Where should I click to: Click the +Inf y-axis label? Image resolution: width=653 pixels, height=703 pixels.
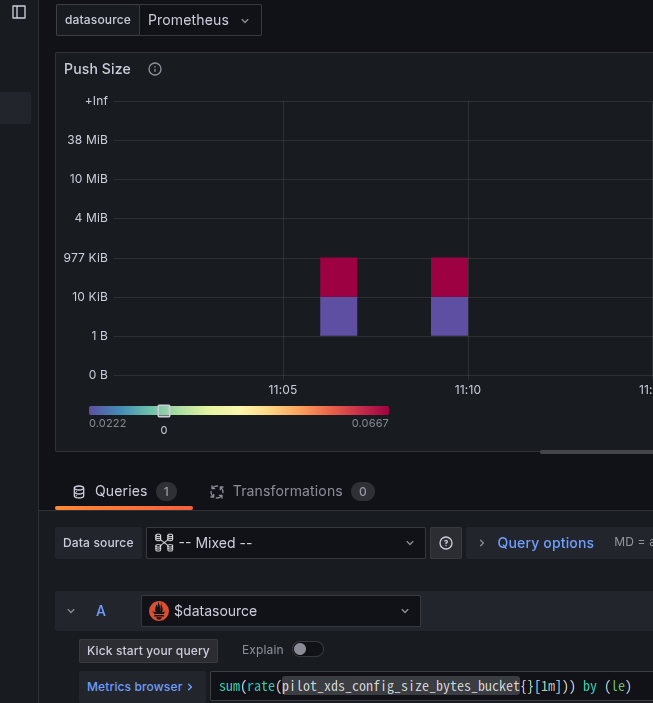tap(96, 101)
